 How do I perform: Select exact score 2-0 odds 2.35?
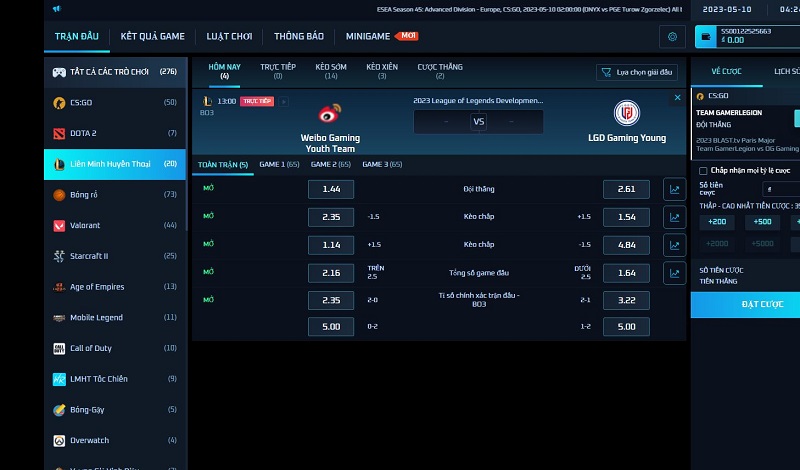pos(331,301)
